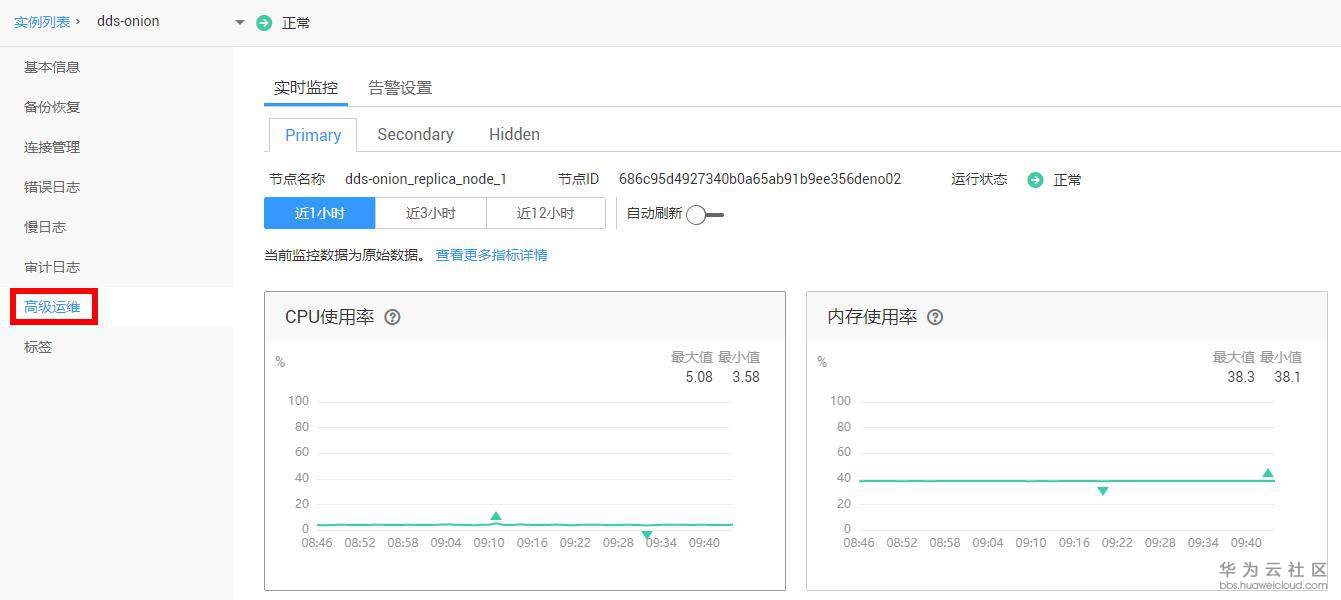Click CPU chart minimum down-triangle marker
The width and height of the screenshot is (1341, 600).
[x=647, y=535]
